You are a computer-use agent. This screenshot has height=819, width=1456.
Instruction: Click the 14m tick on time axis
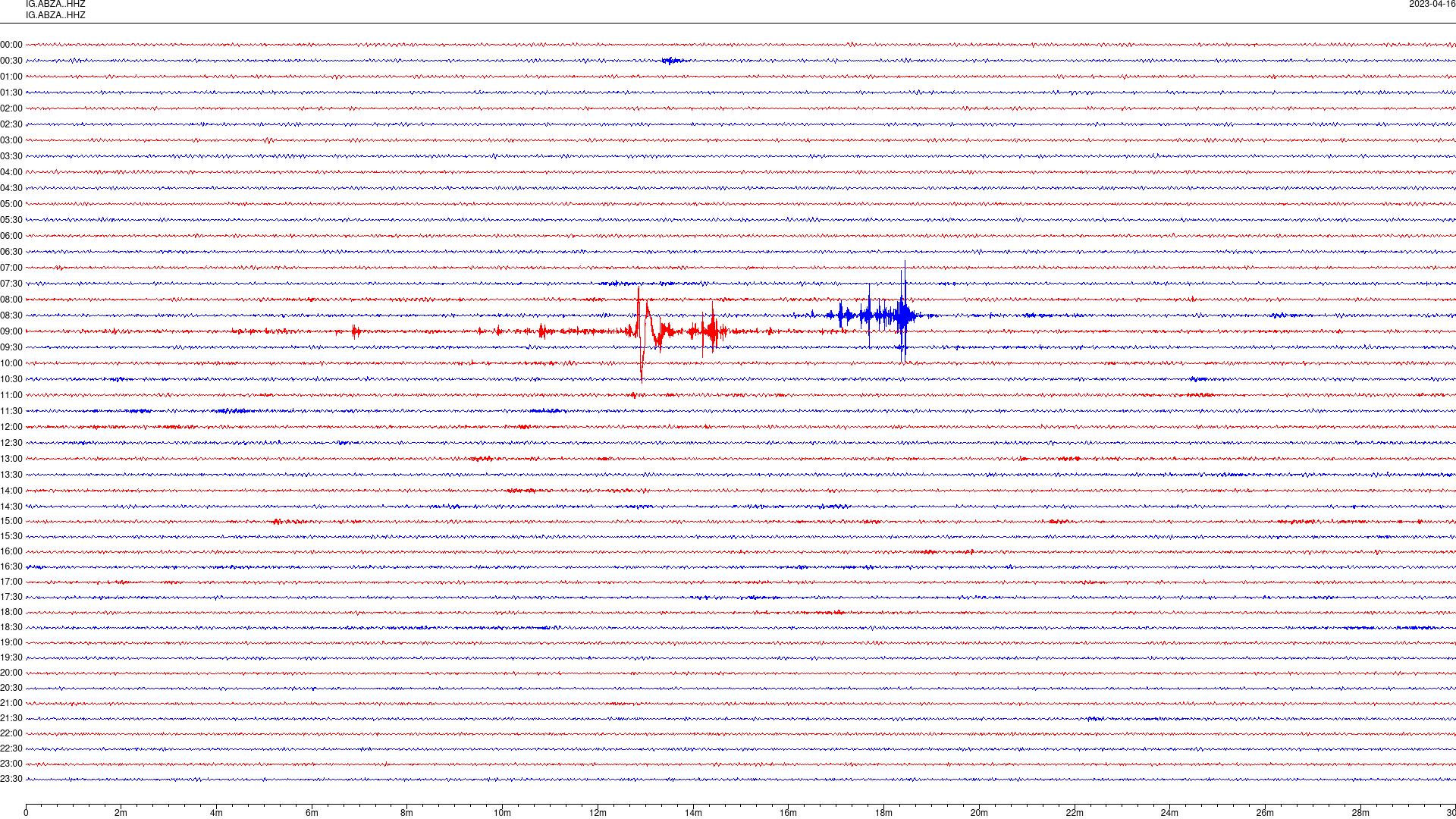pyautogui.click(x=693, y=812)
